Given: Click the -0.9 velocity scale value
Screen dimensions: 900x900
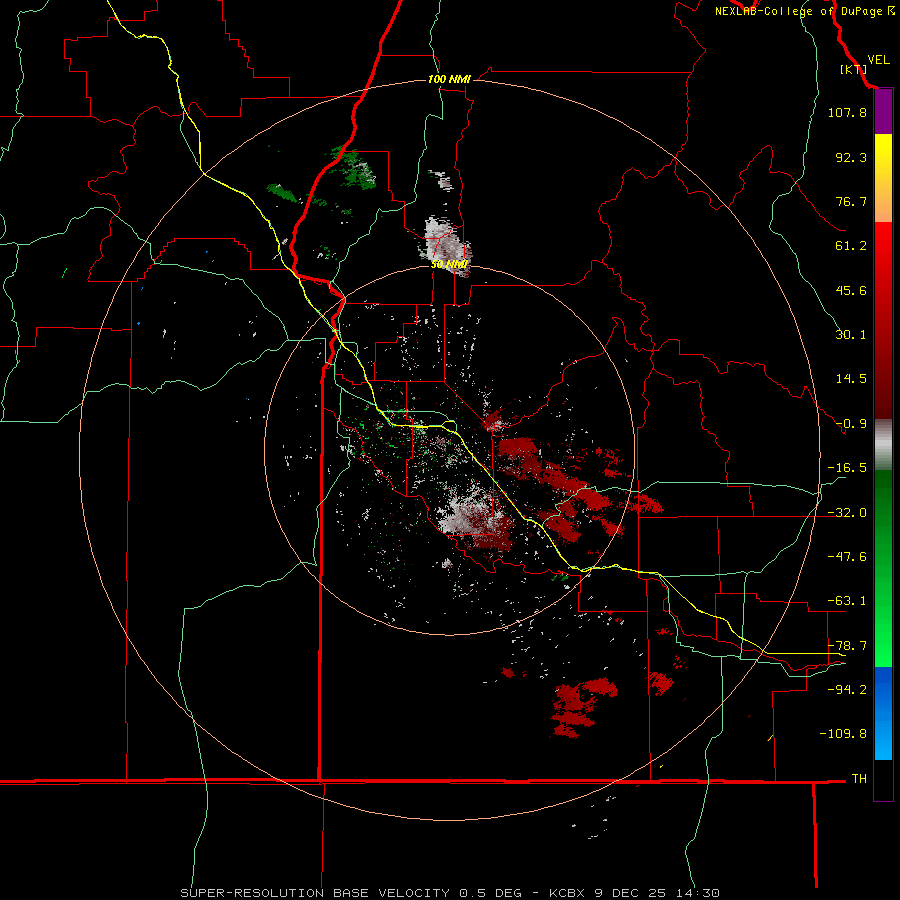Looking at the screenshot, I should 851,424.
